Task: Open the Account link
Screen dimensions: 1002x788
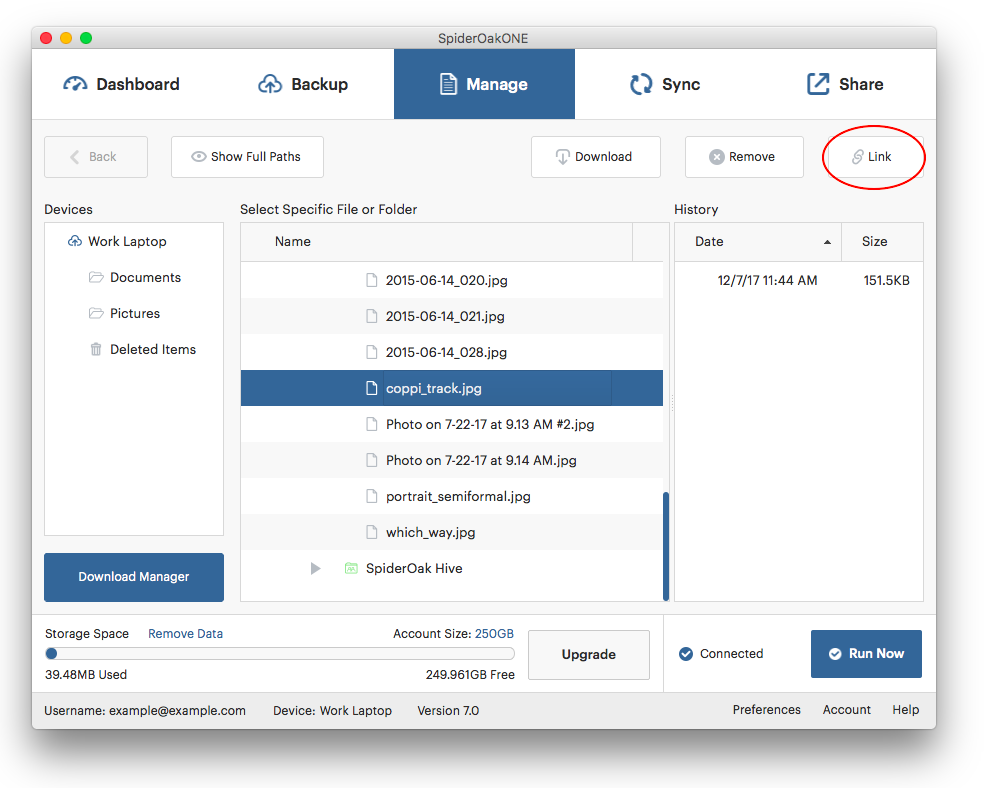Action: click(846, 709)
